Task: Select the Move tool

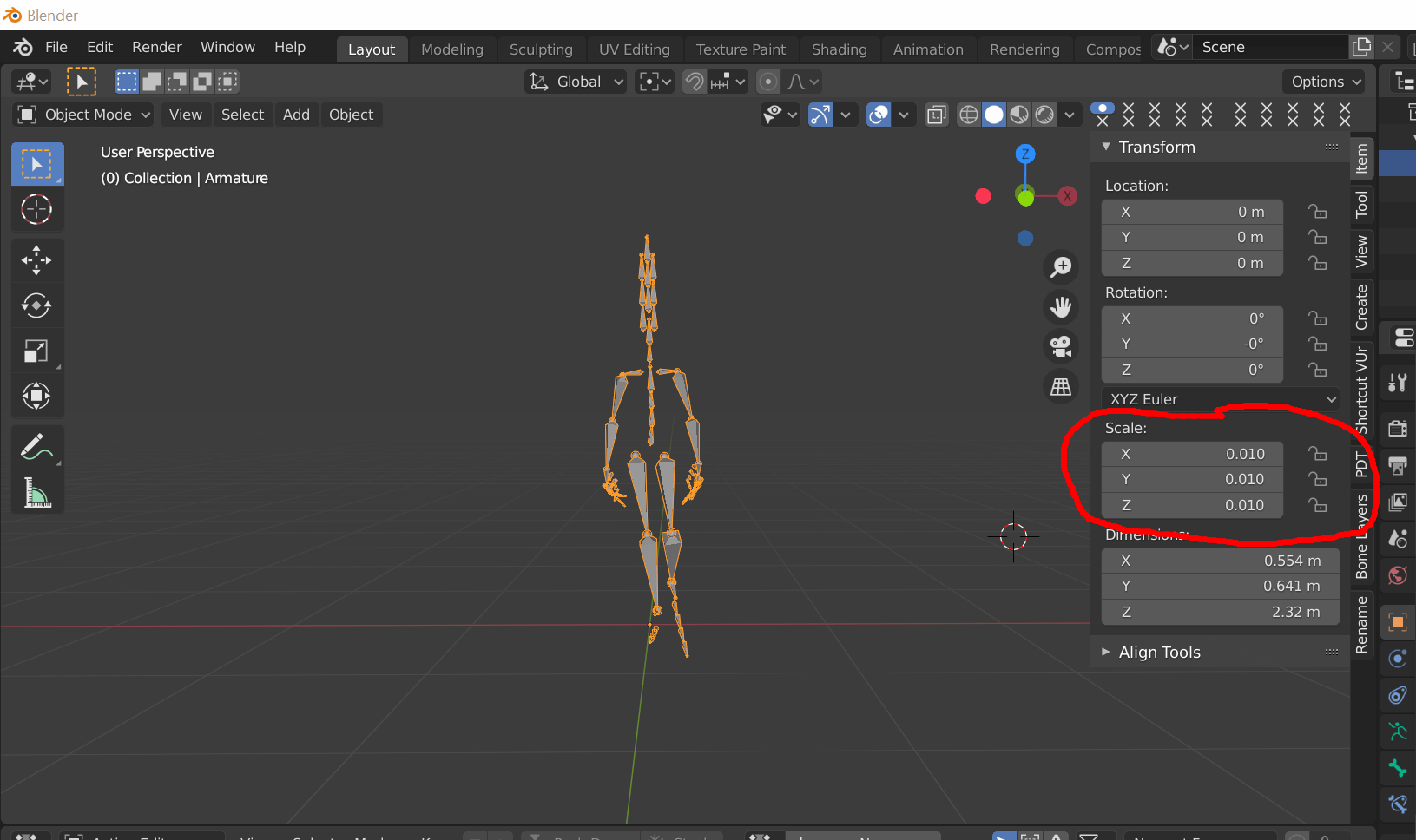Action: click(36, 259)
